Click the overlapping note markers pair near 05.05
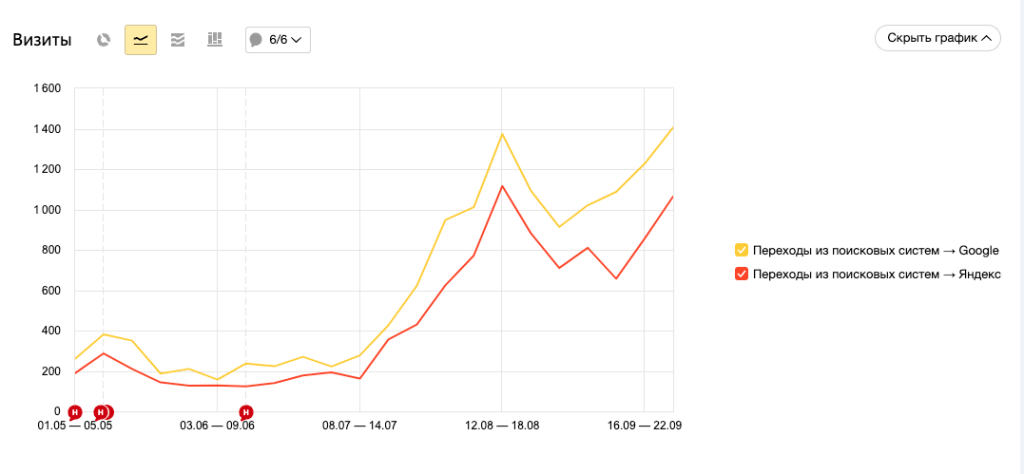Screen dimensions: 1024x474 (103, 411)
